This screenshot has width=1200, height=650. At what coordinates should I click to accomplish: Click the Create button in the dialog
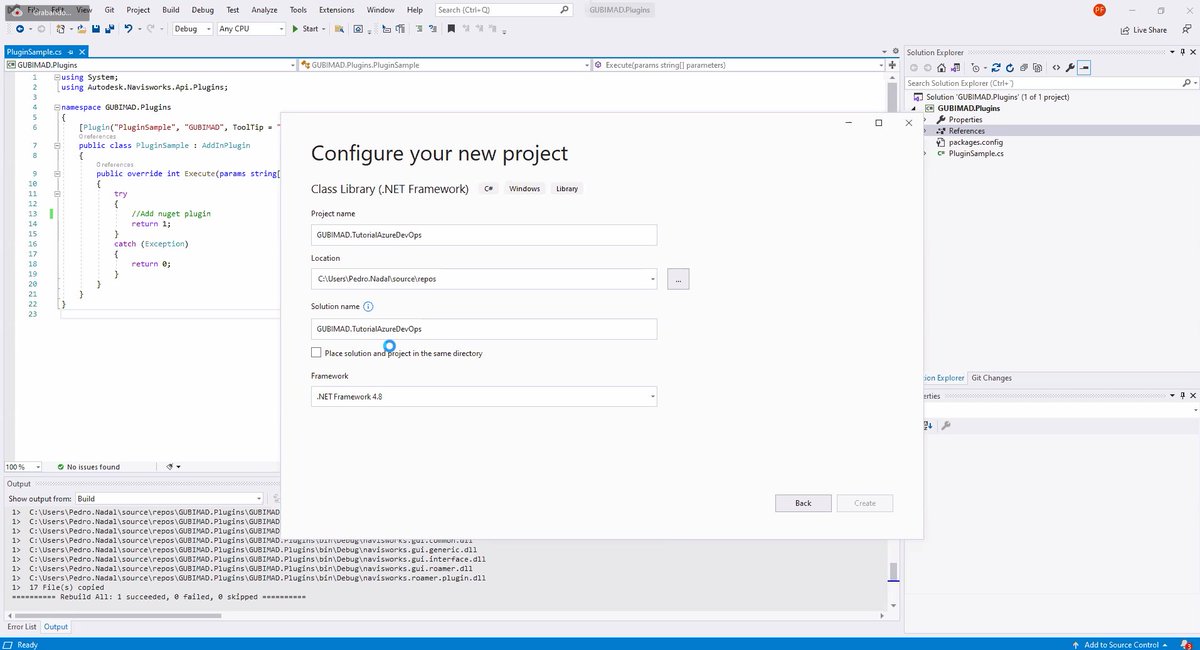865,503
